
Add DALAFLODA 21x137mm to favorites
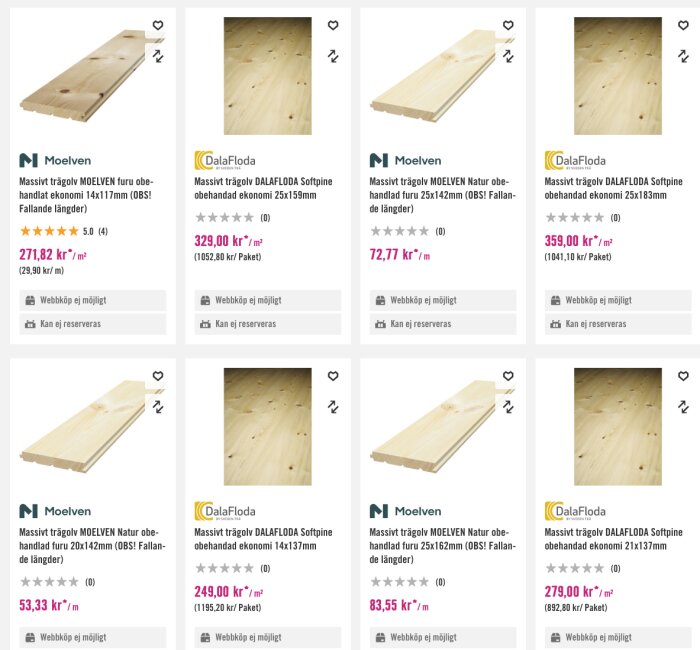[x=683, y=376]
